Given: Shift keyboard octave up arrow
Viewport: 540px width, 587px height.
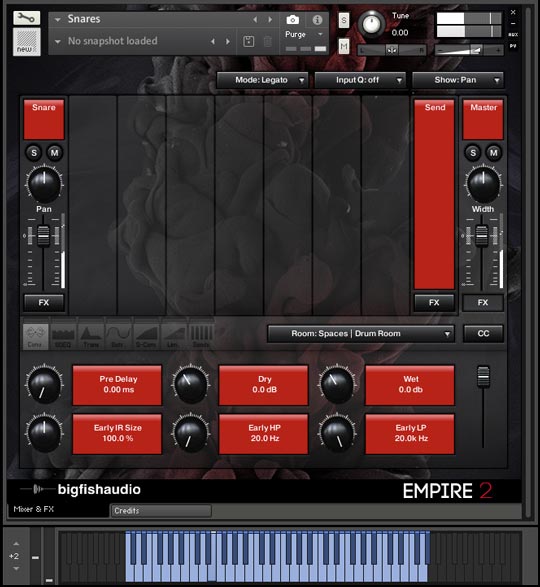Looking at the screenshot, I should (x=16, y=543).
